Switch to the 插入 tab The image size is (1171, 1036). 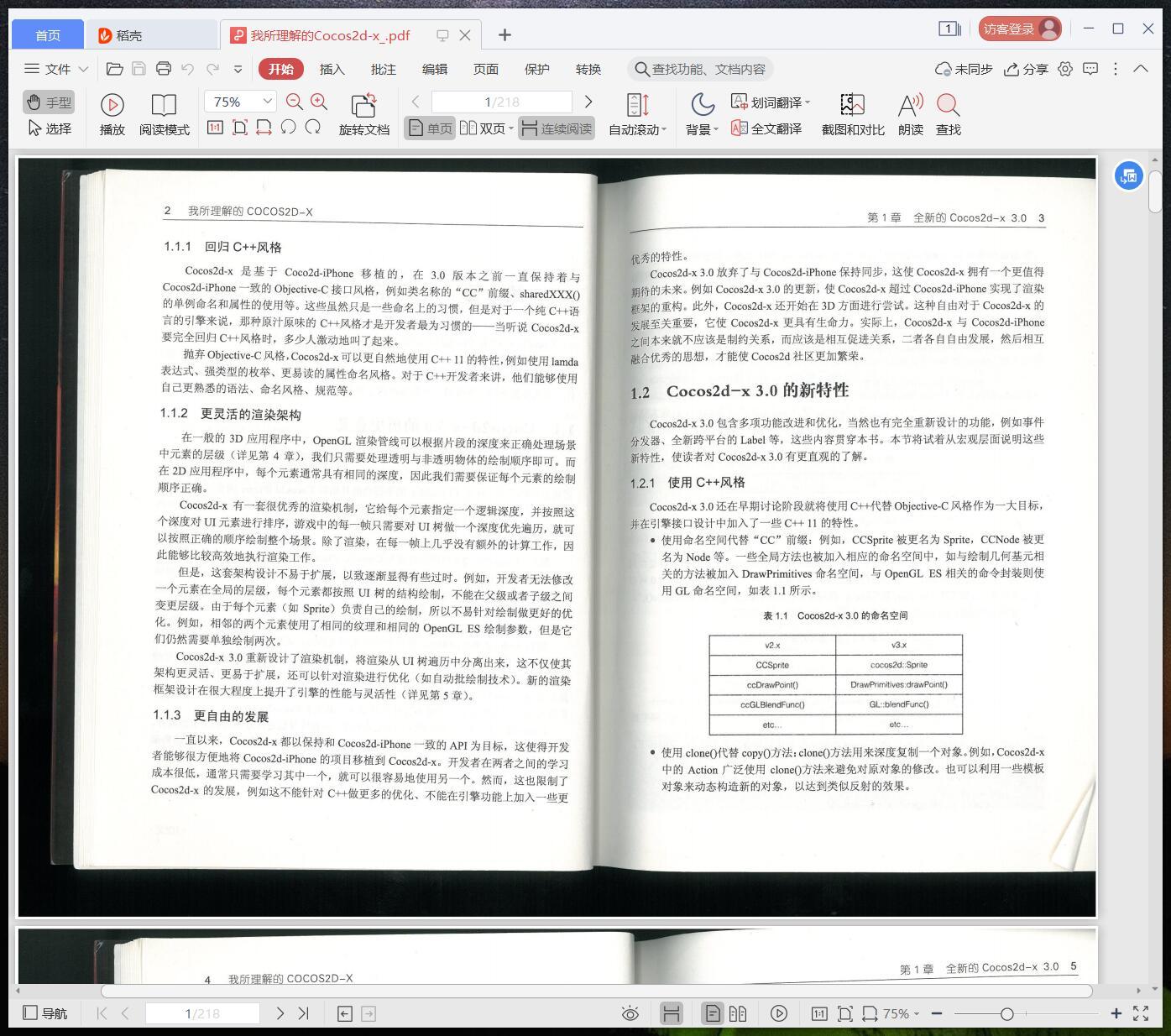(332, 69)
